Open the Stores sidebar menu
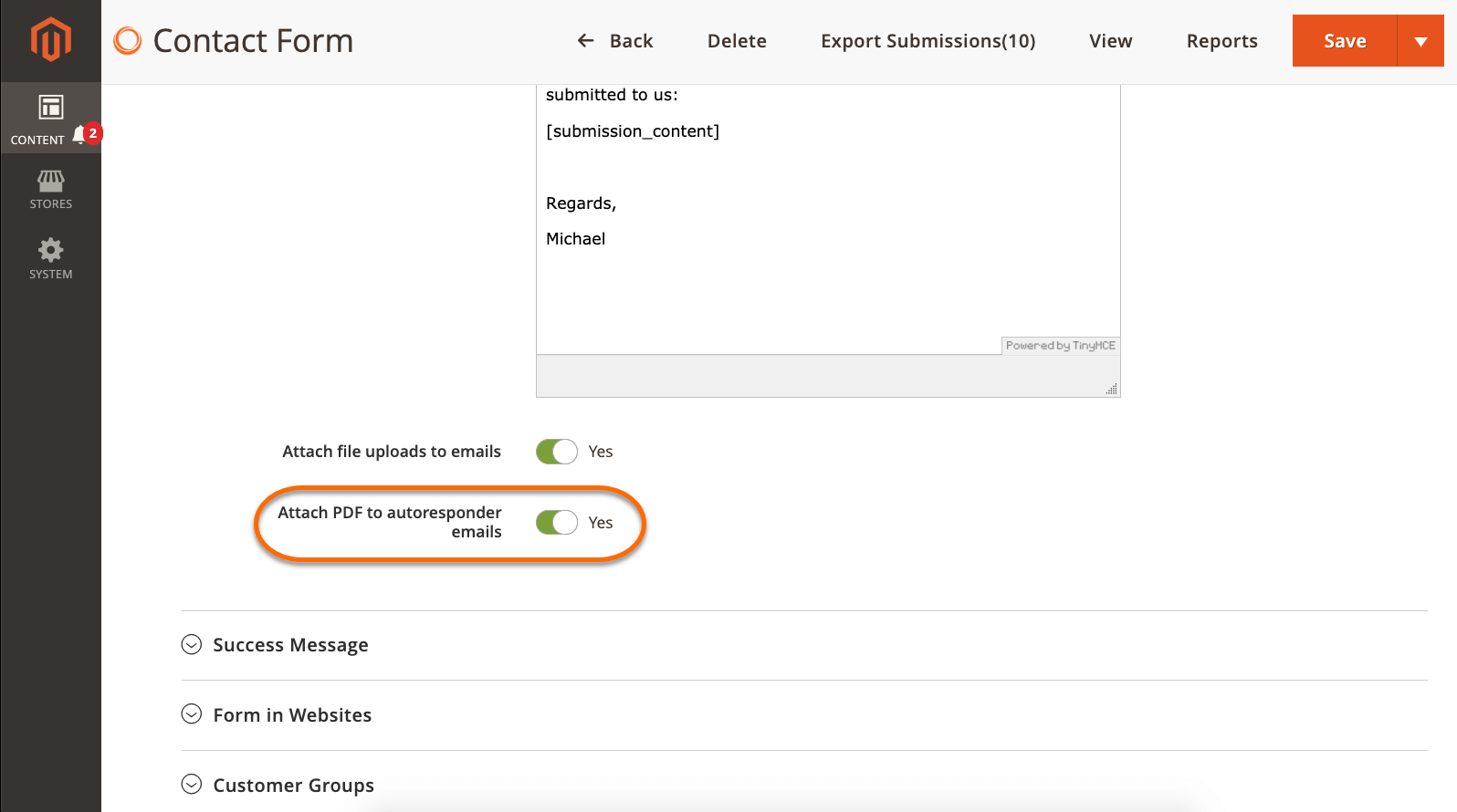Viewport: 1457px width, 812px height. click(50, 189)
